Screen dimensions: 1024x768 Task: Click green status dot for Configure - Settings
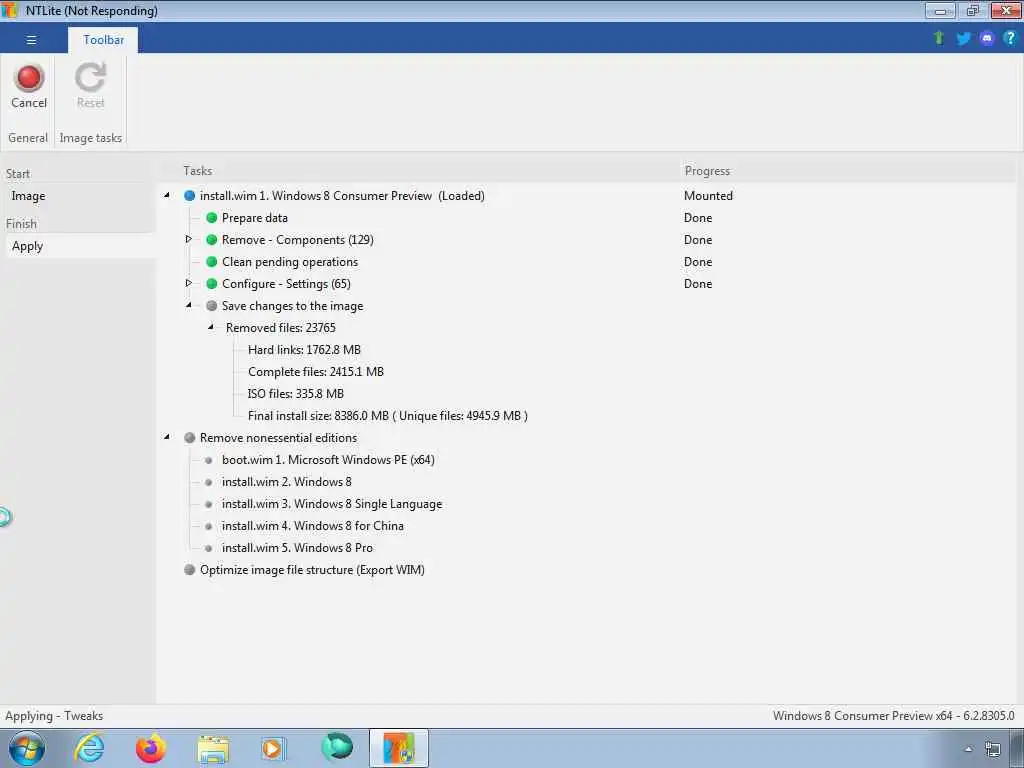point(212,283)
